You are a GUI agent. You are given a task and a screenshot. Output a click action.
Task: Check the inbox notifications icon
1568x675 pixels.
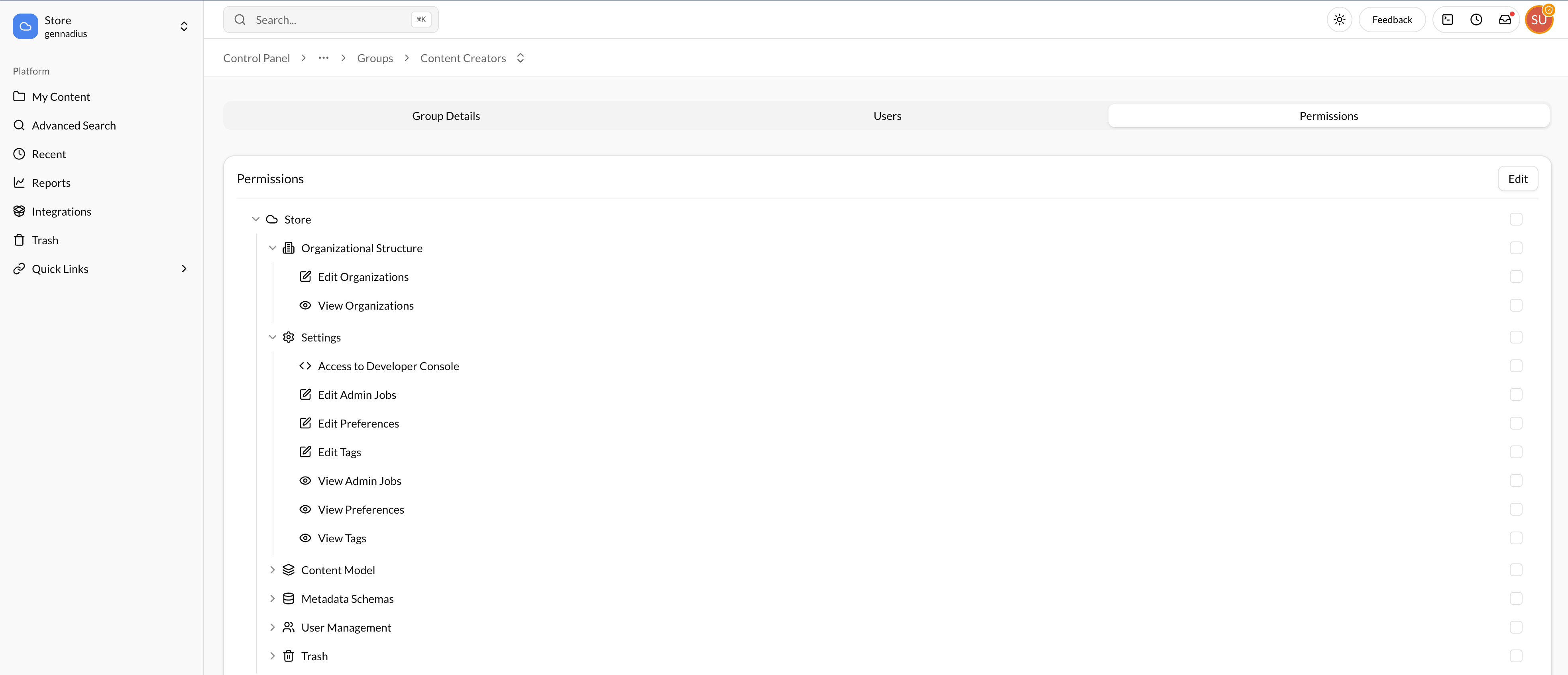tap(1505, 19)
